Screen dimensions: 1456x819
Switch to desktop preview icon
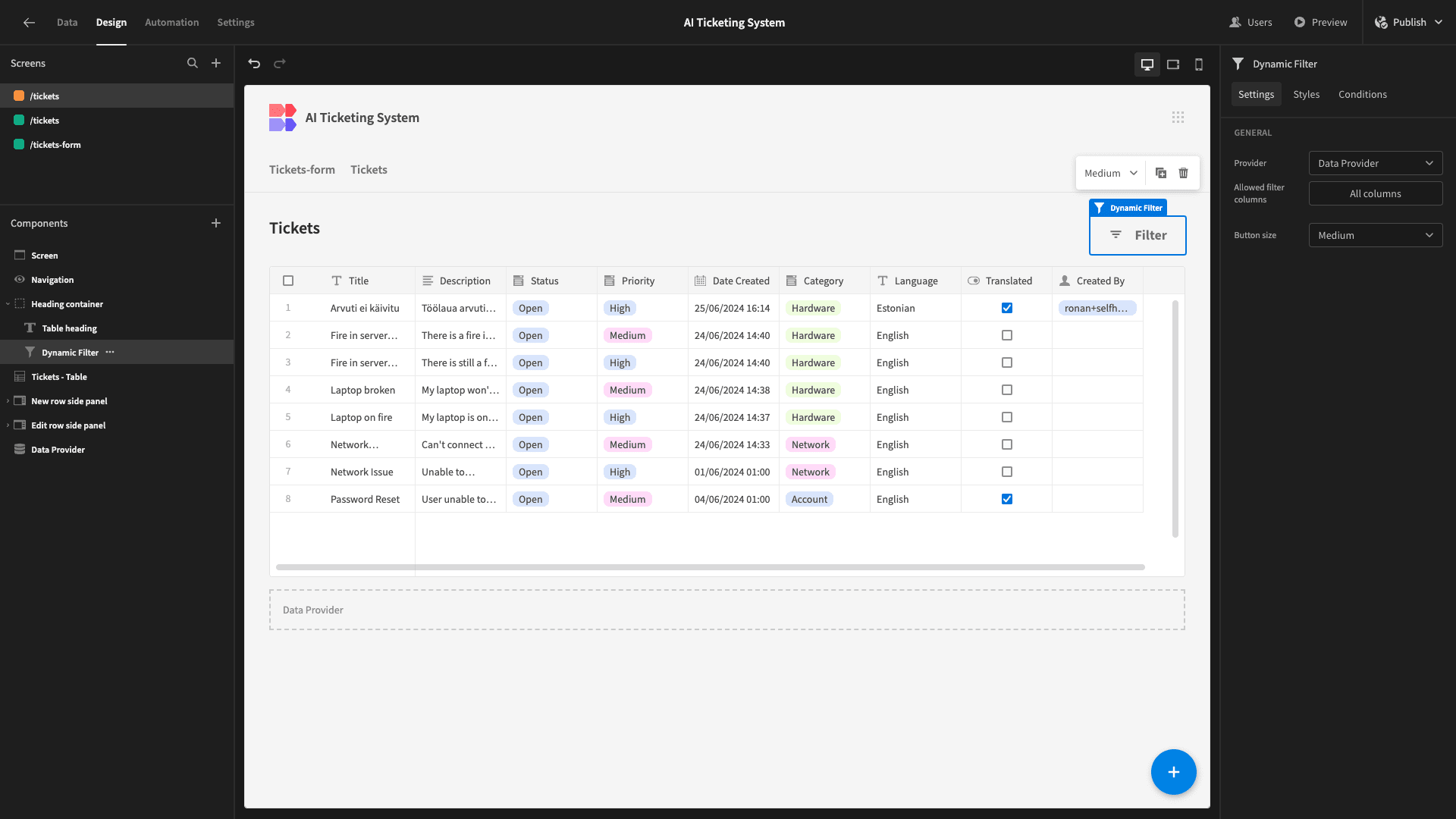(x=1147, y=64)
